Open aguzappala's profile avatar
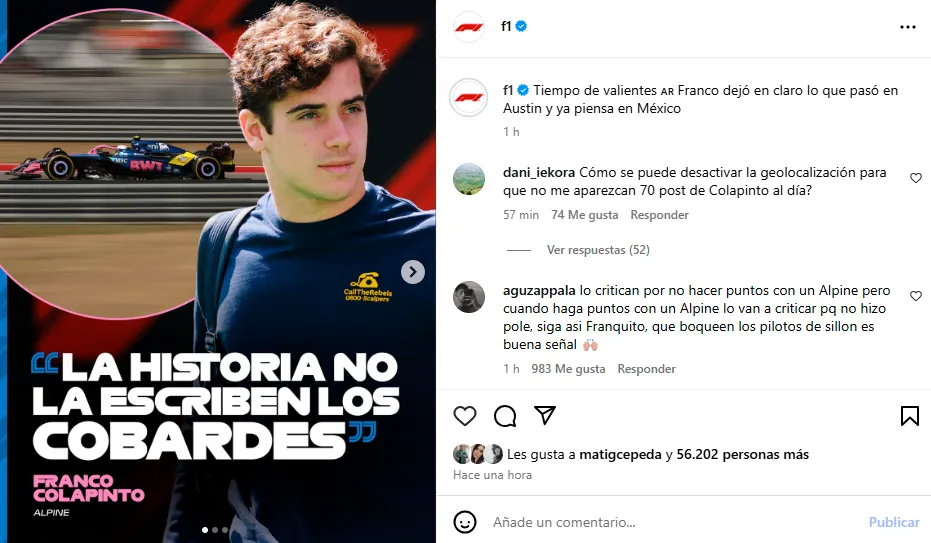Screen dimensions: 931x543 [468, 297]
